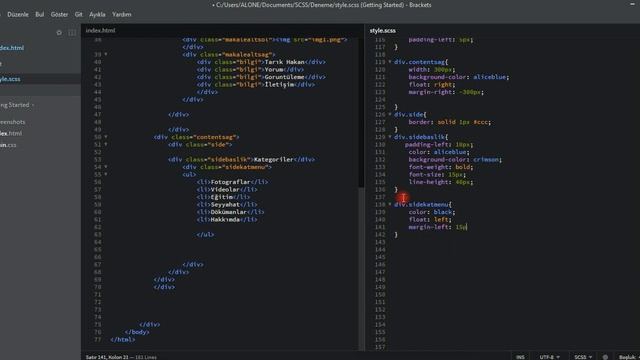Click 'İletişim' text on line 43
The height and width of the screenshot is (360, 640).
279,85
